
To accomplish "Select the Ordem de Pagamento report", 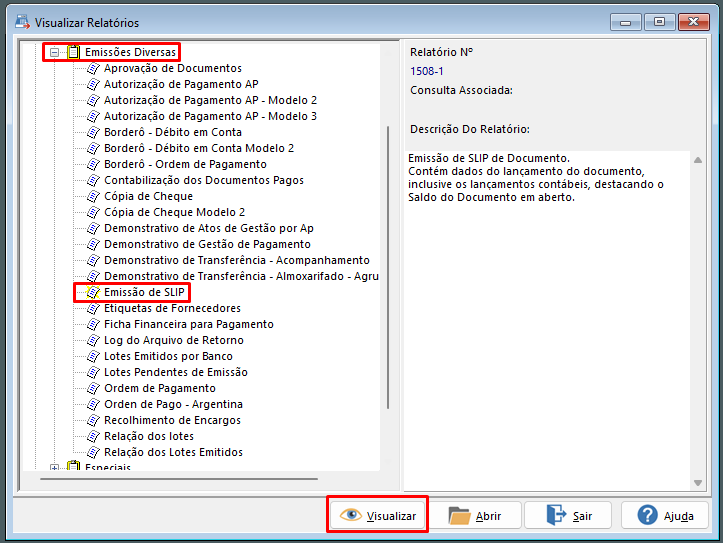I will pos(160,388).
